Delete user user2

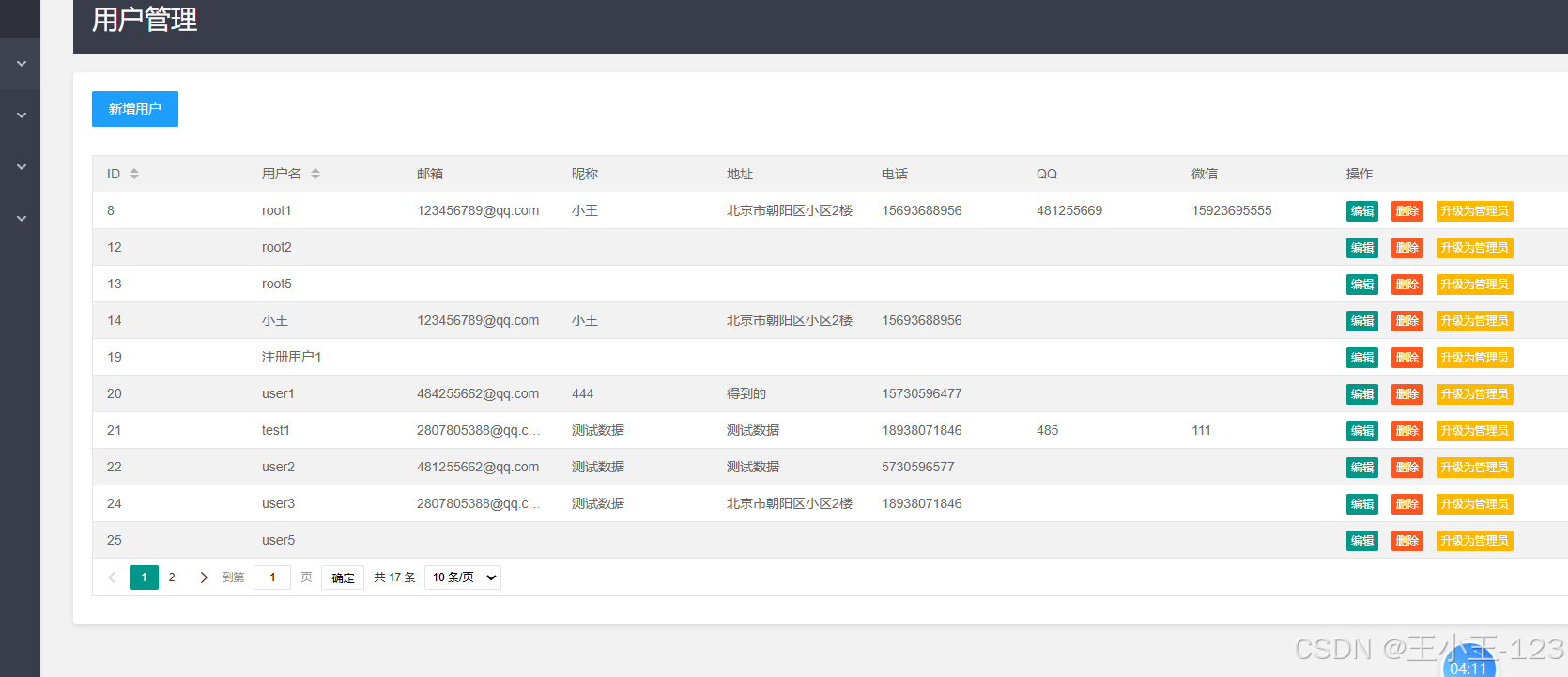1407,468
